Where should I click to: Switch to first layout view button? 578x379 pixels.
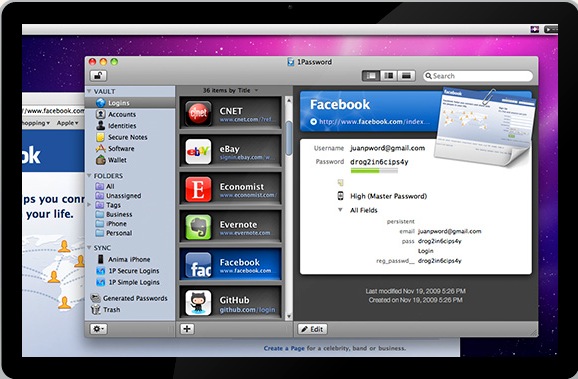tap(371, 76)
